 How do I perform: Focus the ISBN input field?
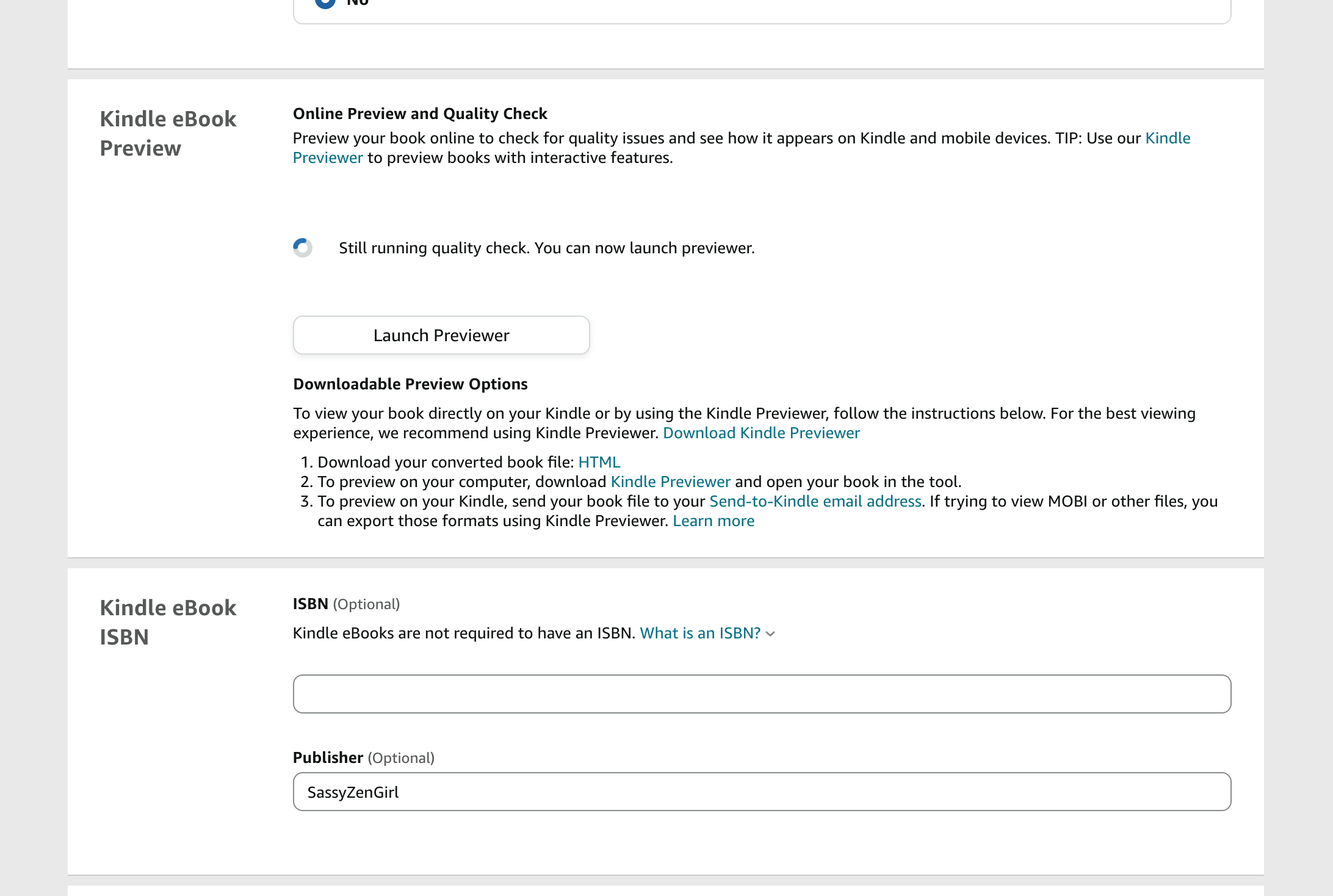(x=762, y=694)
